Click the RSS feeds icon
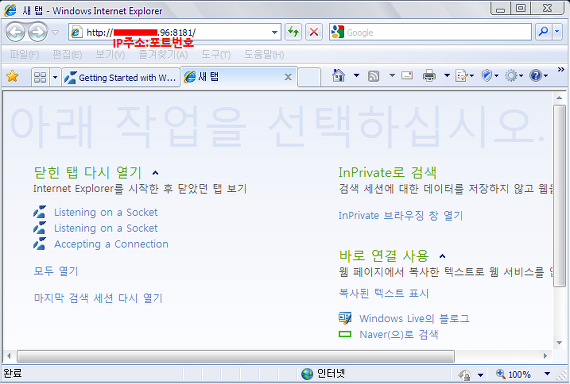The width and height of the screenshot is (570, 384). pos(373,76)
